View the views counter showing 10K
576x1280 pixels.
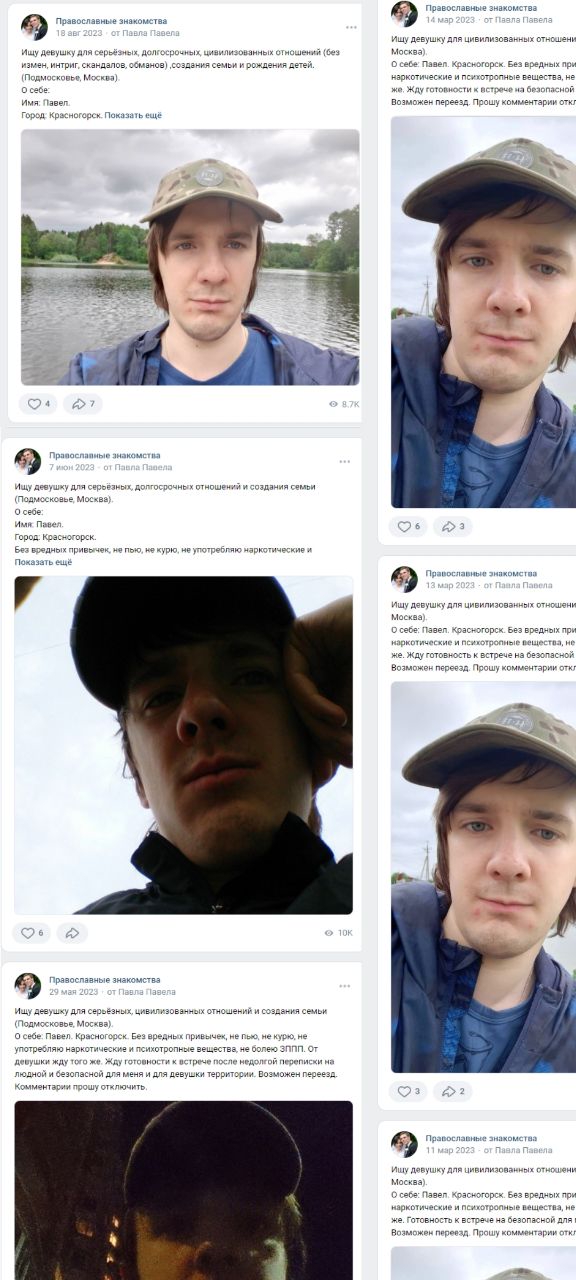click(x=338, y=933)
